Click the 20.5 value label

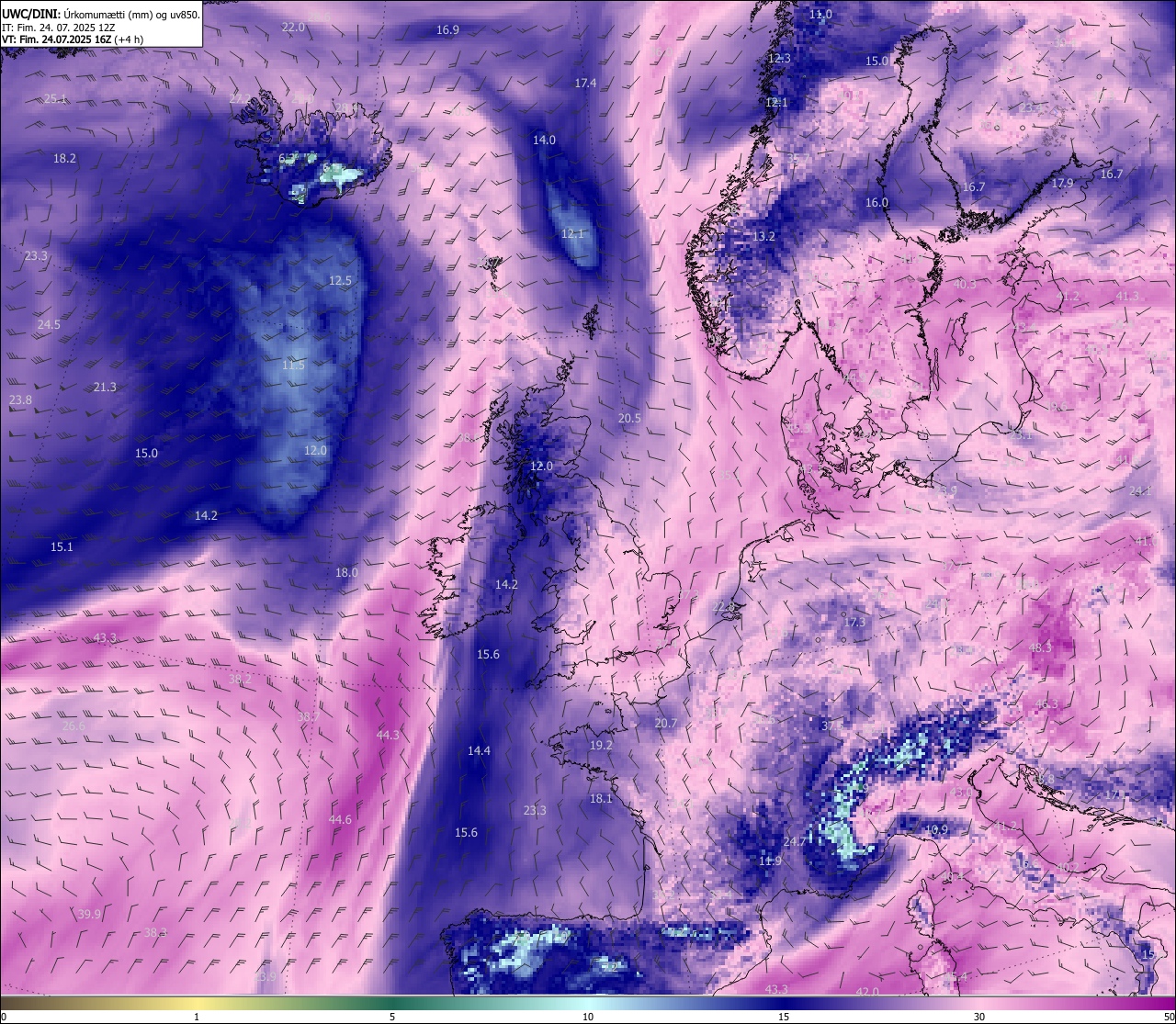click(629, 419)
